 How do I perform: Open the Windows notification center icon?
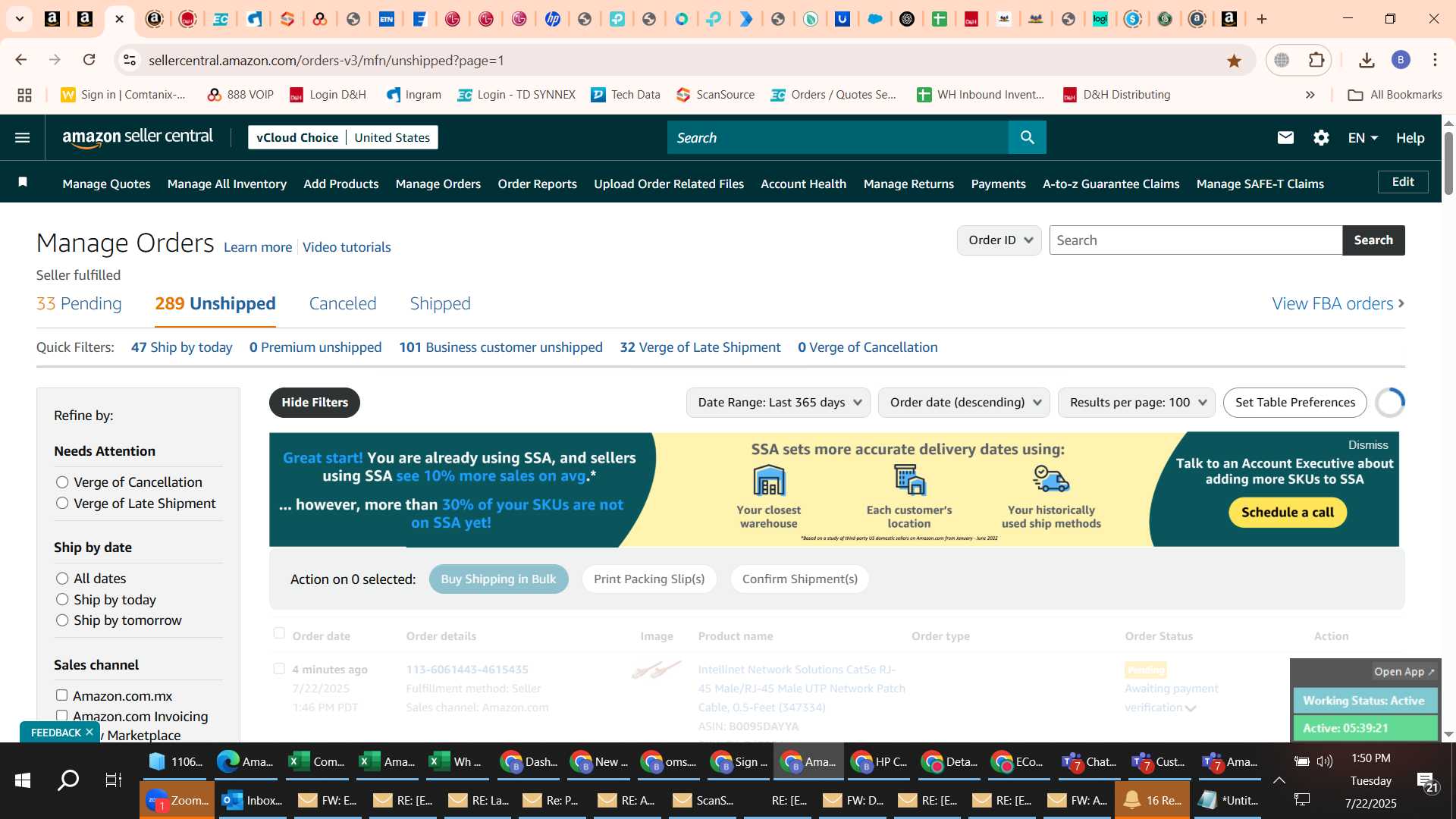[x=1427, y=781]
